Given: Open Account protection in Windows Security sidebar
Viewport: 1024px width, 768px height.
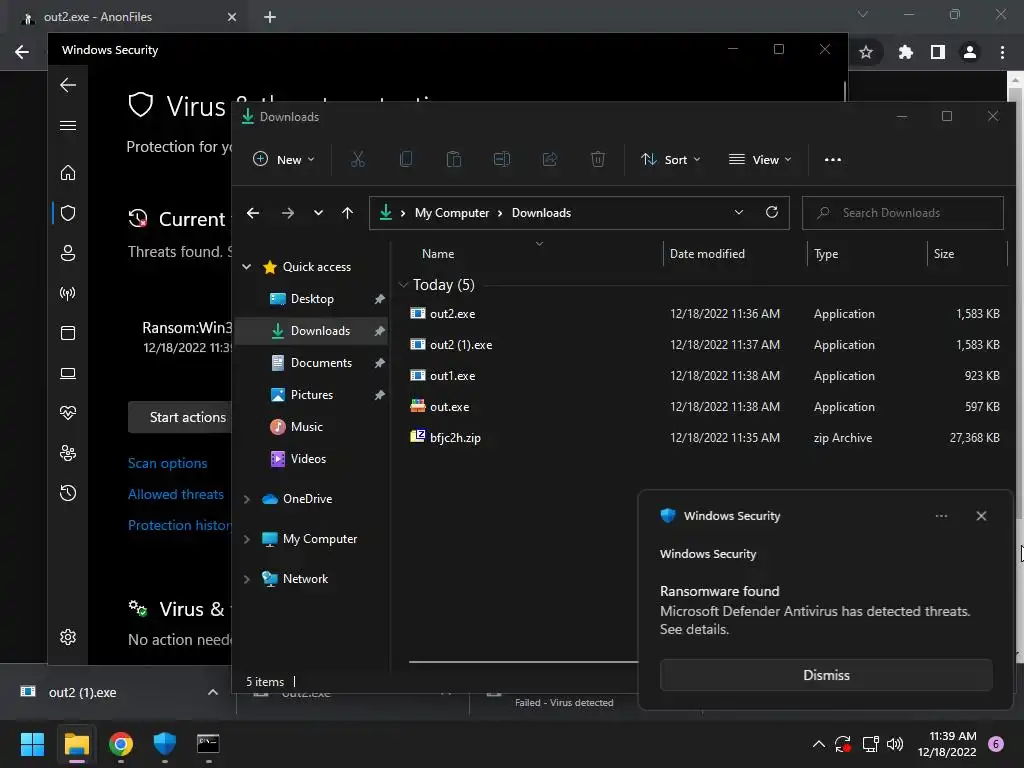Looking at the screenshot, I should pos(68,253).
